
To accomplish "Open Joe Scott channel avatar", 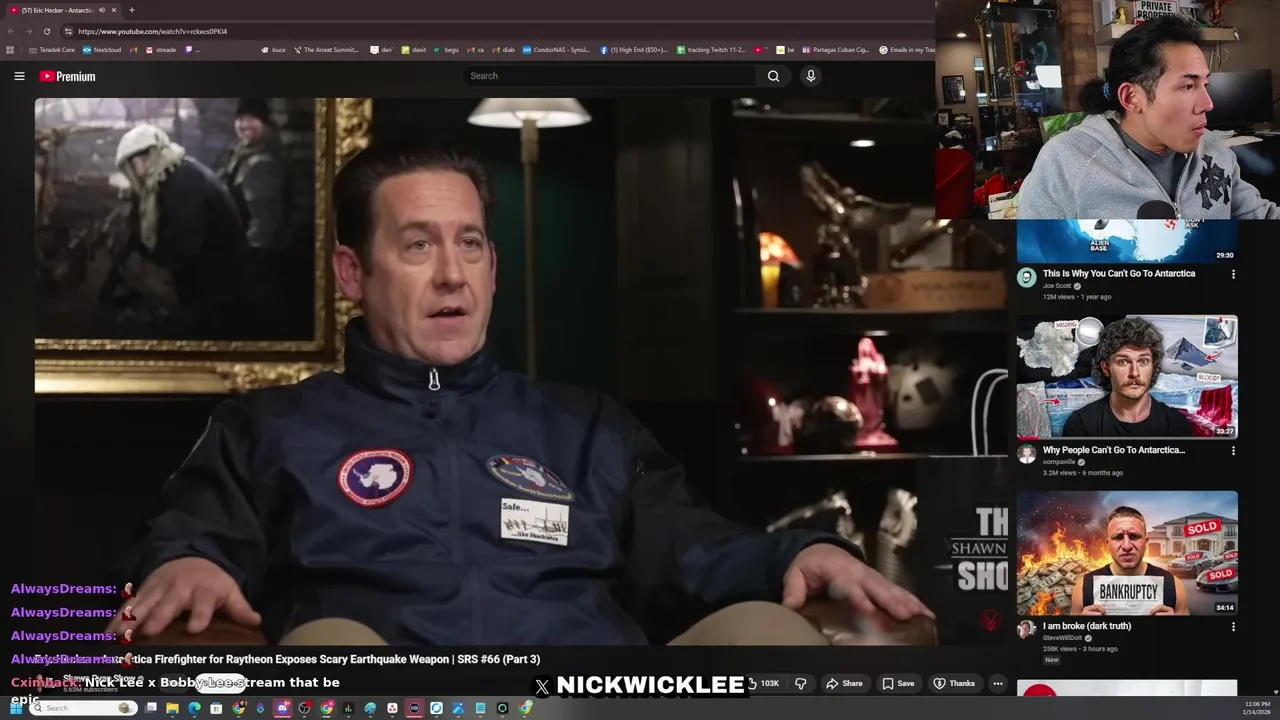I will click(x=1026, y=278).
